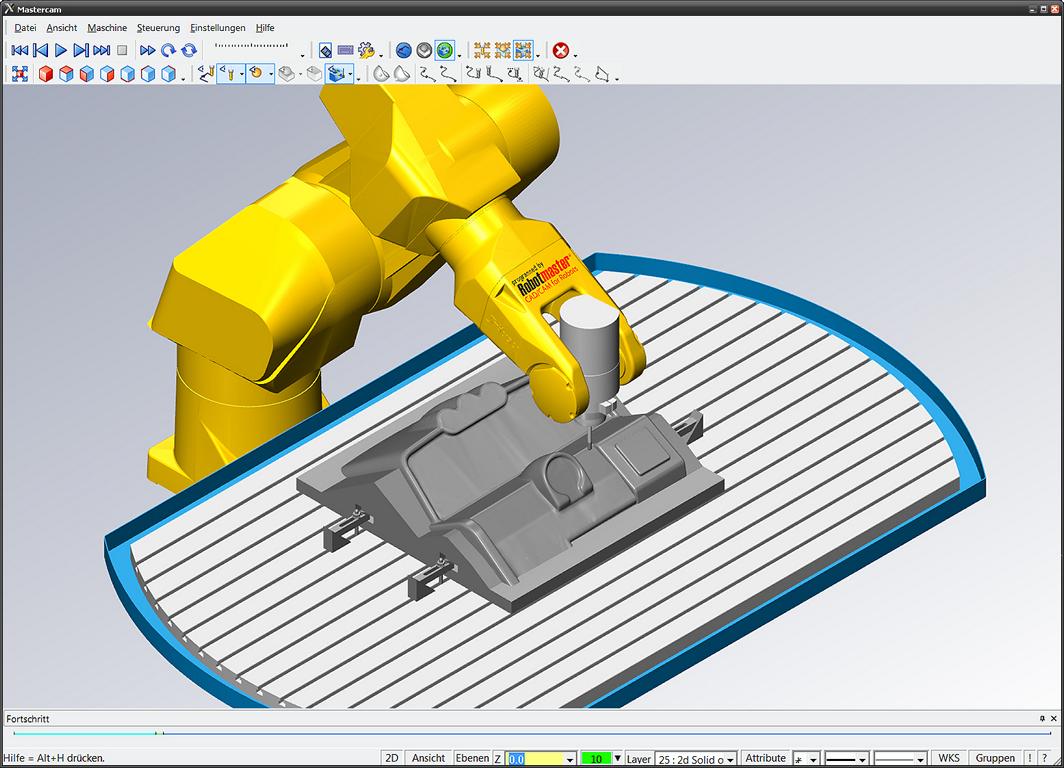Rewind simulation to the start
1064x768 pixels.
[x=20, y=50]
